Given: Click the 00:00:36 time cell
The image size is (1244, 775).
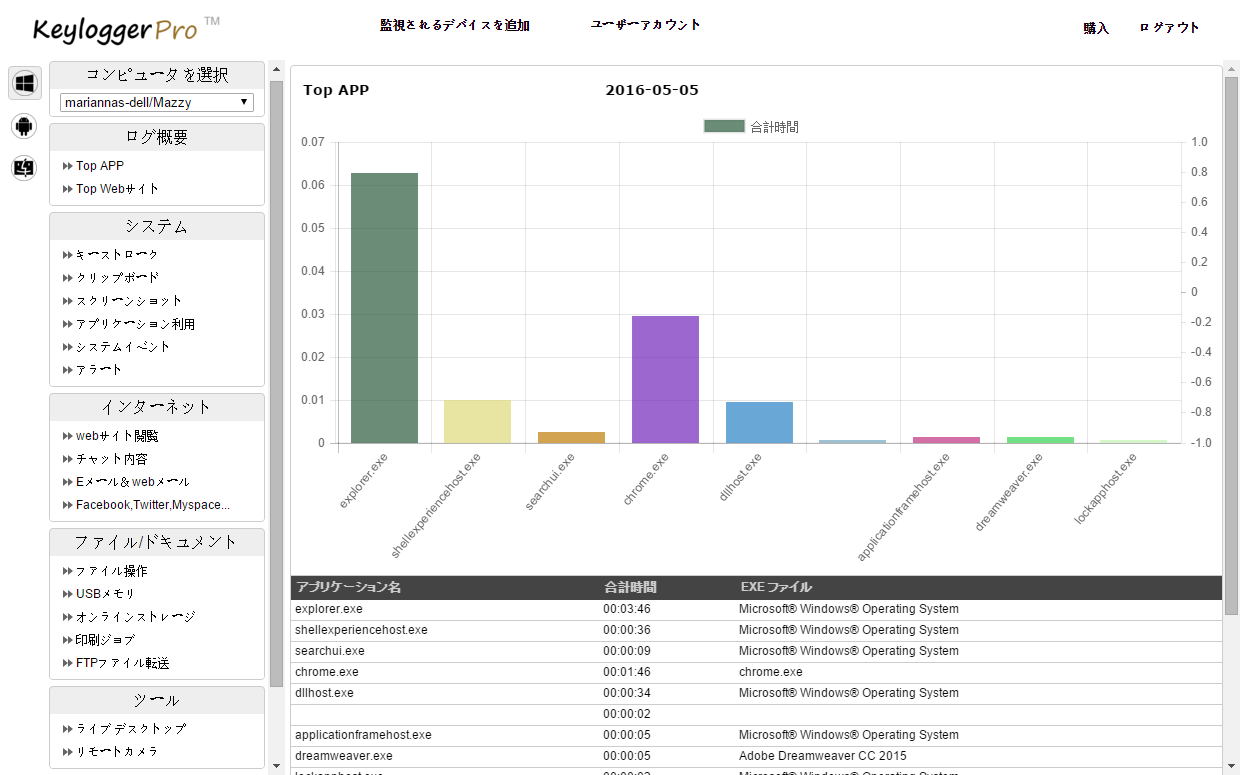Looking at the screenshot, I should (627, 630).
